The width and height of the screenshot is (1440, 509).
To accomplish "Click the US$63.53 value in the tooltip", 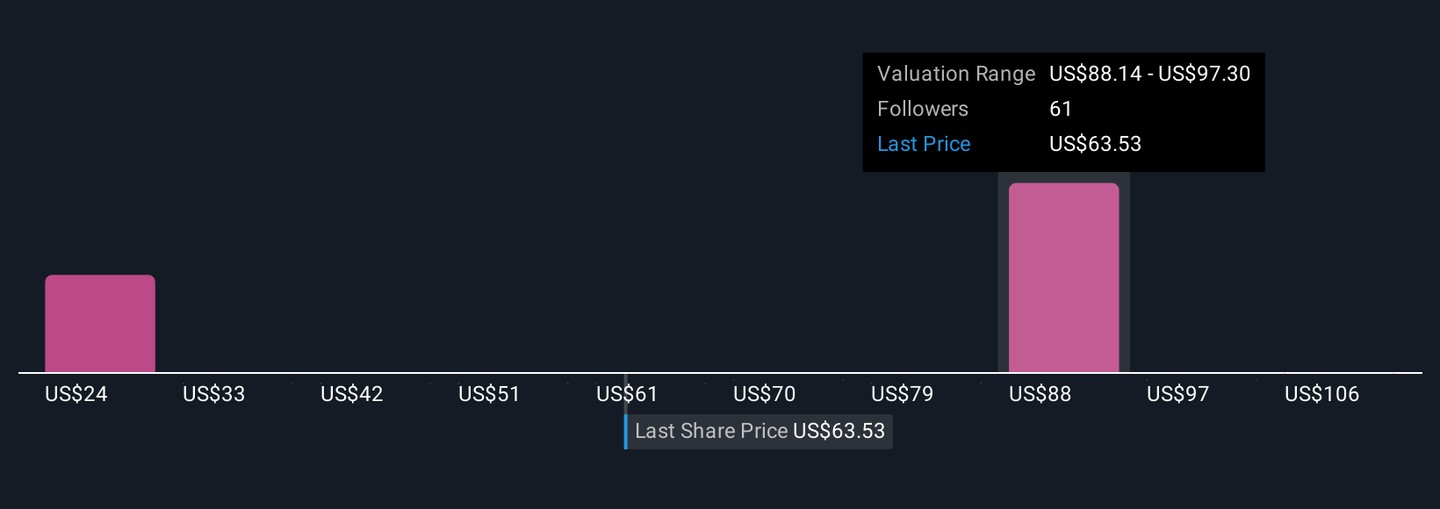I will (1095, 144).
